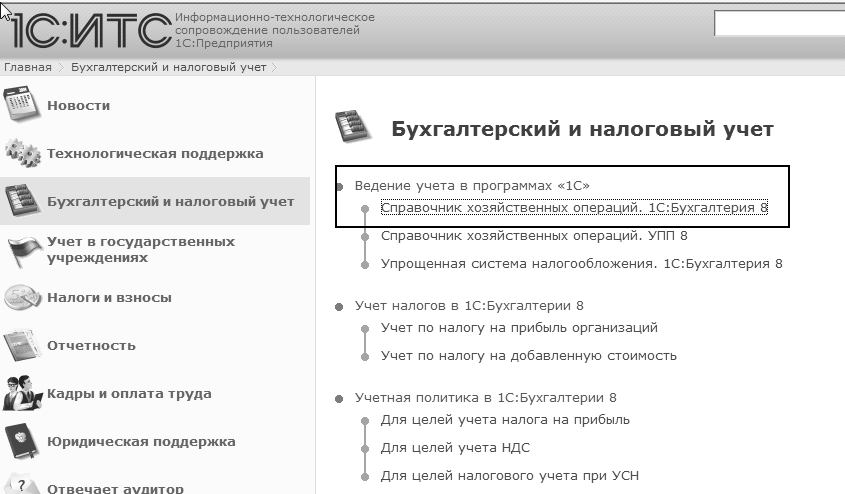845x494 pixels.
Task: Open Отвечает аудитор section
Action: pos(115,488)
